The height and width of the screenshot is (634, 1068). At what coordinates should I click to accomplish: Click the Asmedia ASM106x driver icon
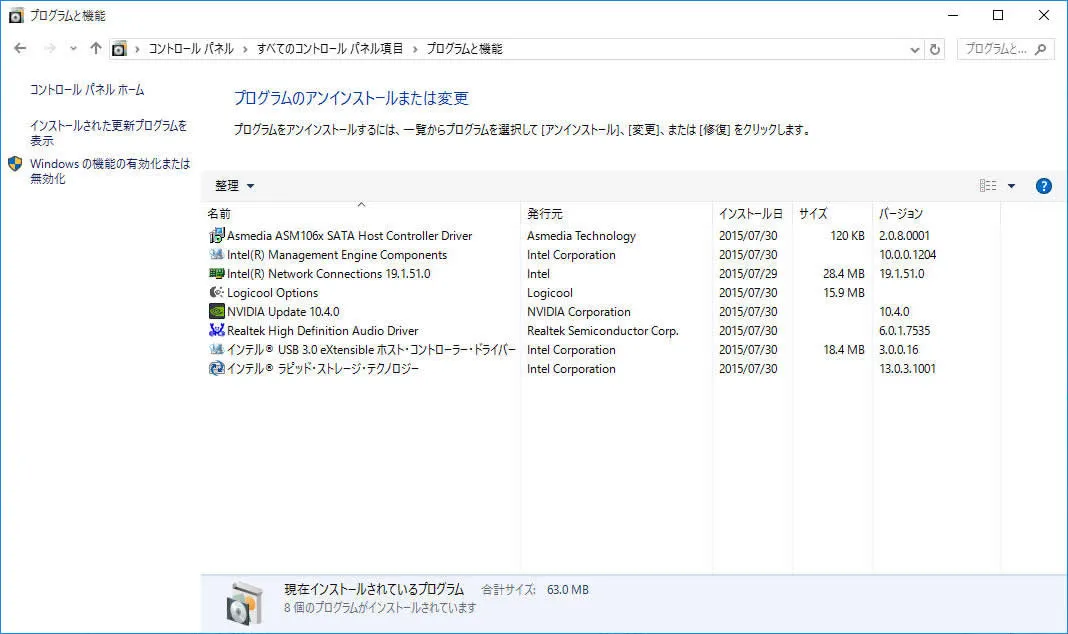pos(216,236)
